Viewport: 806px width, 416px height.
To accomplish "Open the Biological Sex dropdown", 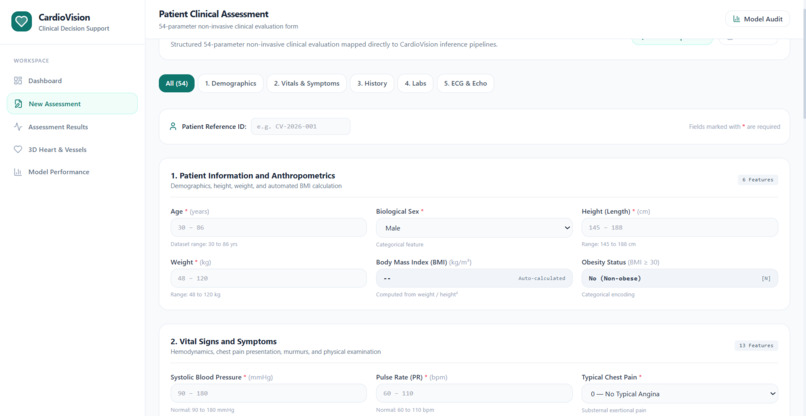I will click(474, 228).
